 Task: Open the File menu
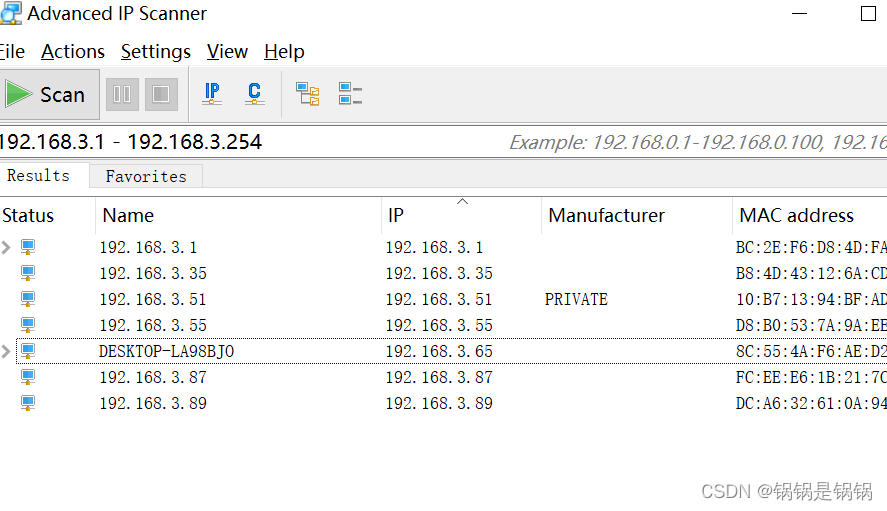pyautogui.click(x=11, y=51)
